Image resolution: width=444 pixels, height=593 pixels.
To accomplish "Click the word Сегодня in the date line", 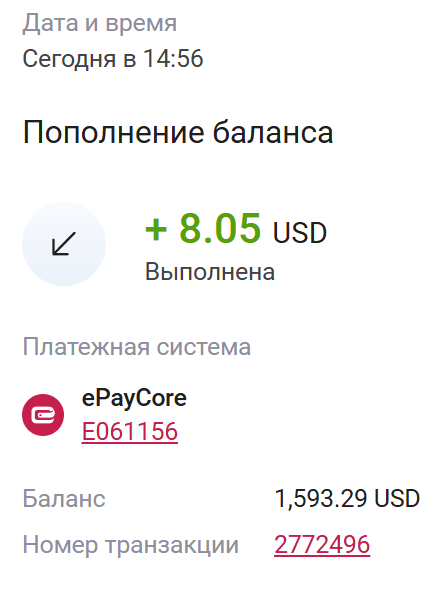I will (x=69, y=60).
